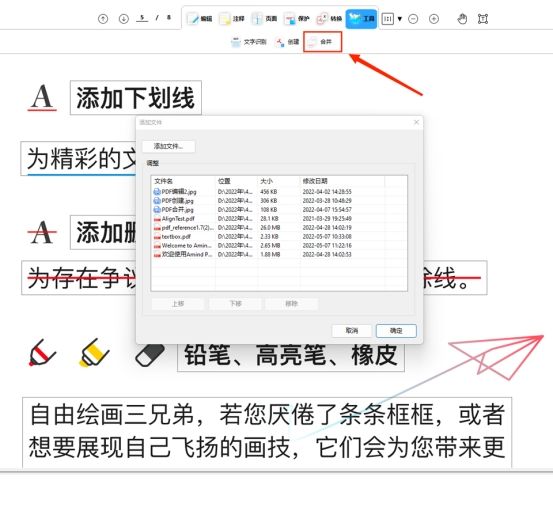Zoom out with the minus circle icon

pos(413,19)
